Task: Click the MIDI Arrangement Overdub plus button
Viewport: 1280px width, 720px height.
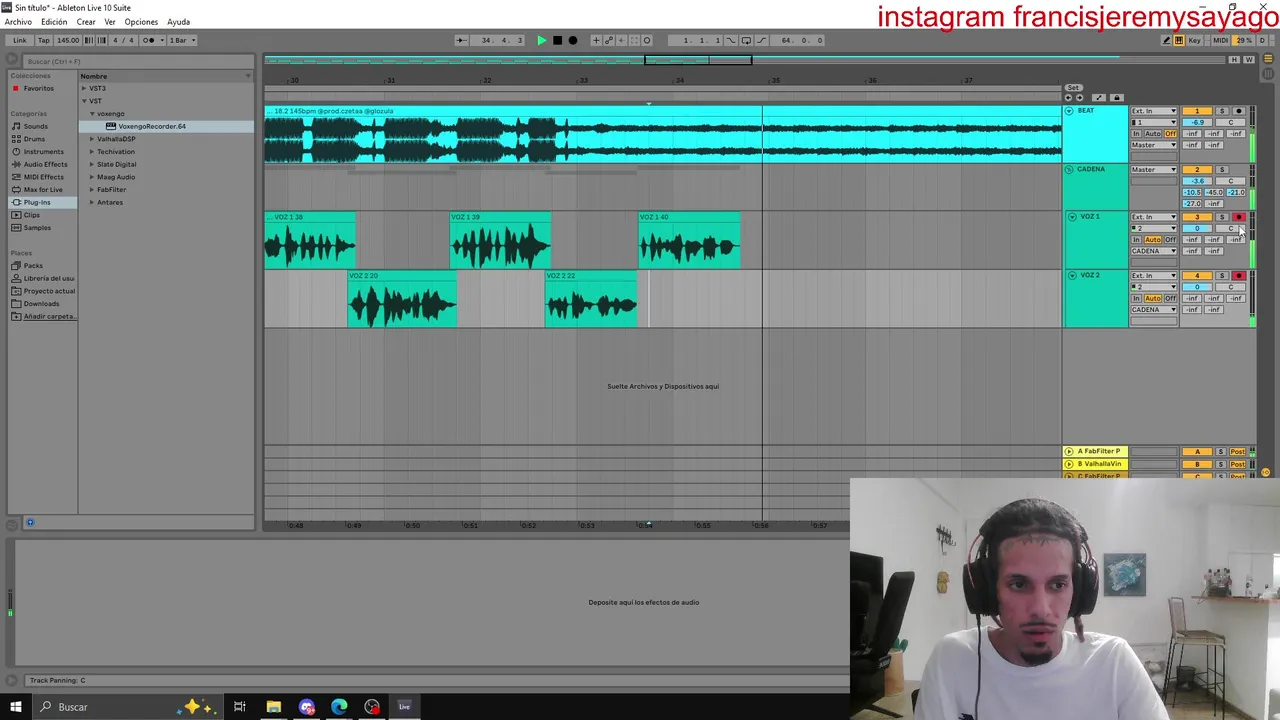Action: tap(596, 40)
